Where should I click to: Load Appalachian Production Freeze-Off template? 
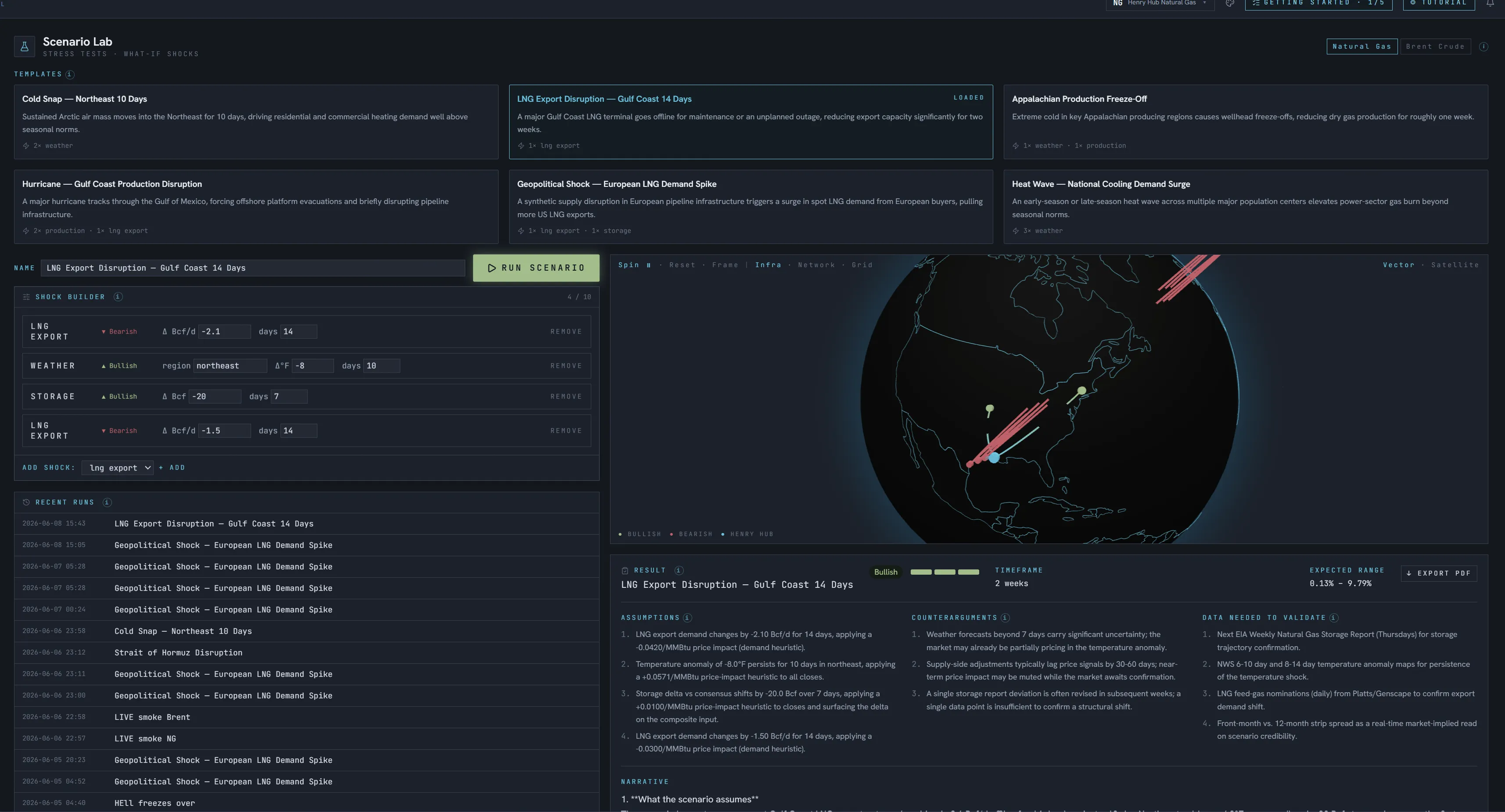(x=1246, y=122)
